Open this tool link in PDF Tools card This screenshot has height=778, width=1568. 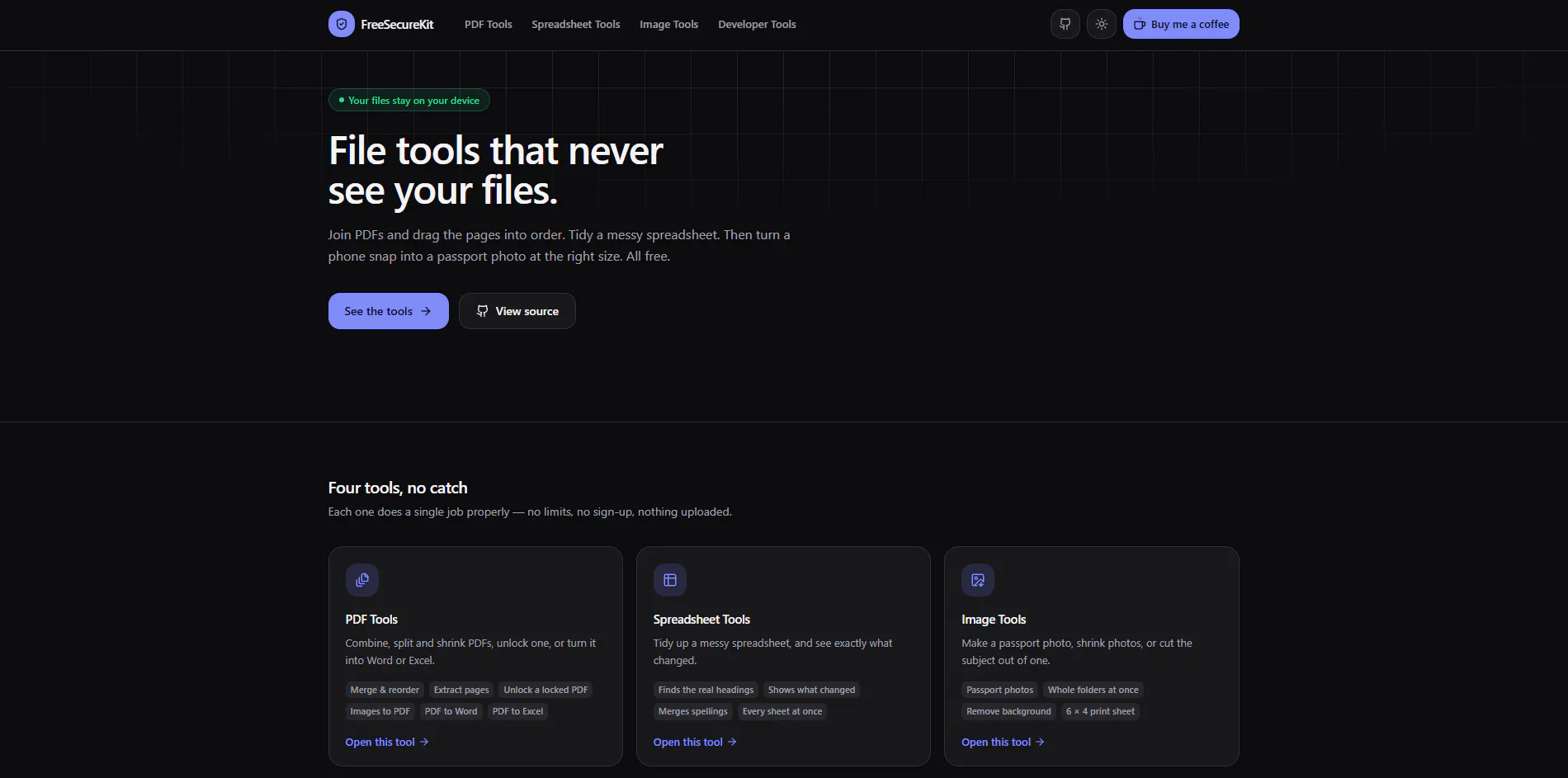coord(387,742)
